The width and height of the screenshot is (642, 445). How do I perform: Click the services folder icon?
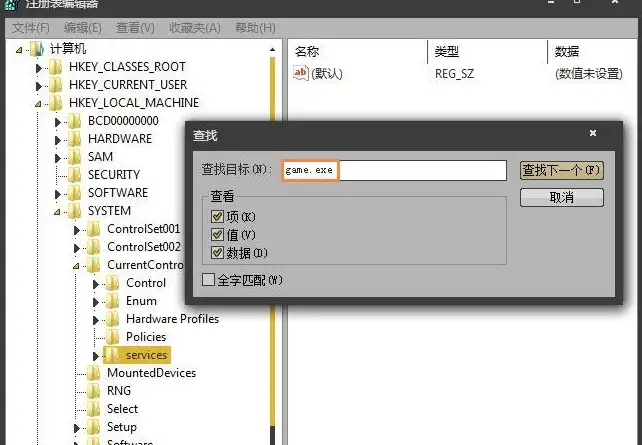113,355
